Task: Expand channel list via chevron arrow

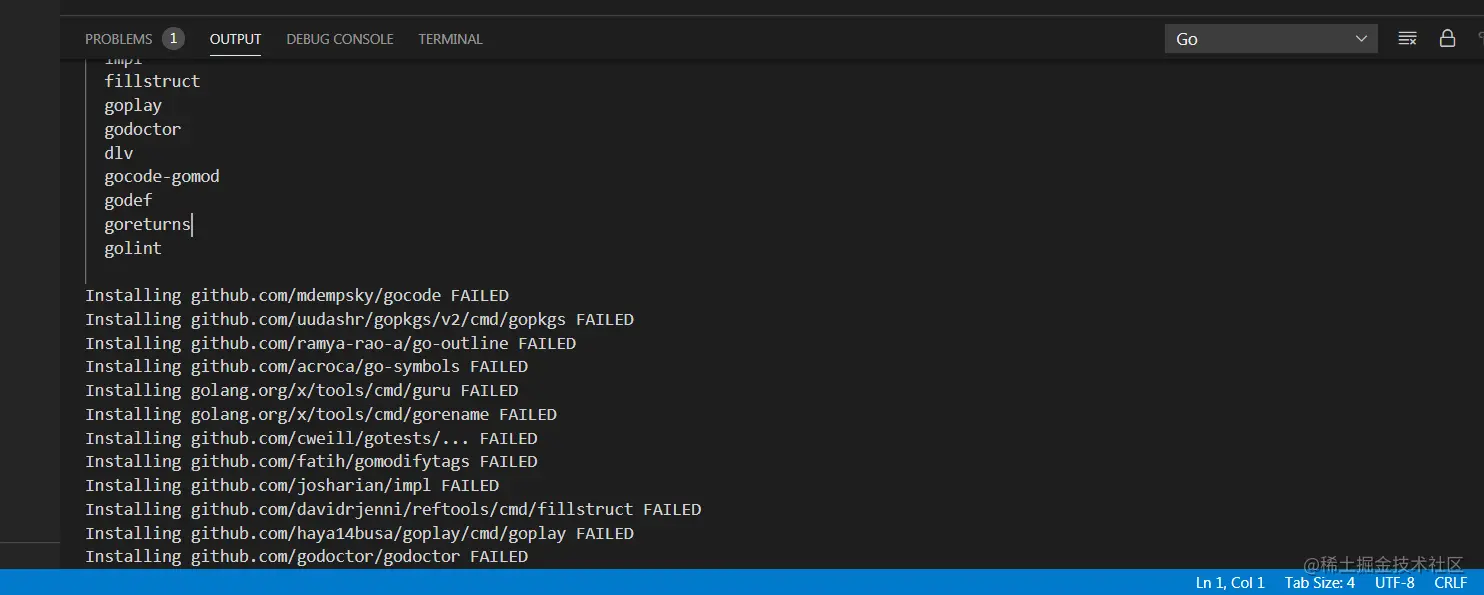Action: tap(1361, 39)
